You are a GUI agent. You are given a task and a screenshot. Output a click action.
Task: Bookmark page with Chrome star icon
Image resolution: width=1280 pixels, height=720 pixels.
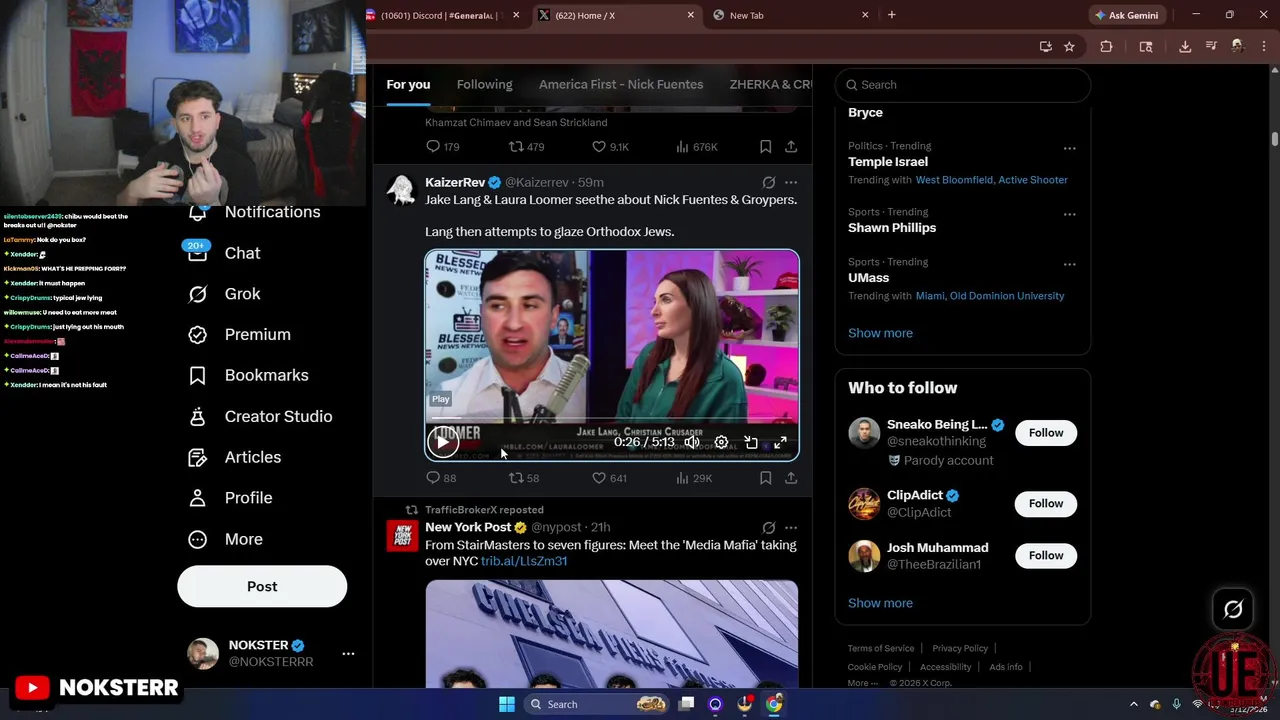tap(1069, 46)
